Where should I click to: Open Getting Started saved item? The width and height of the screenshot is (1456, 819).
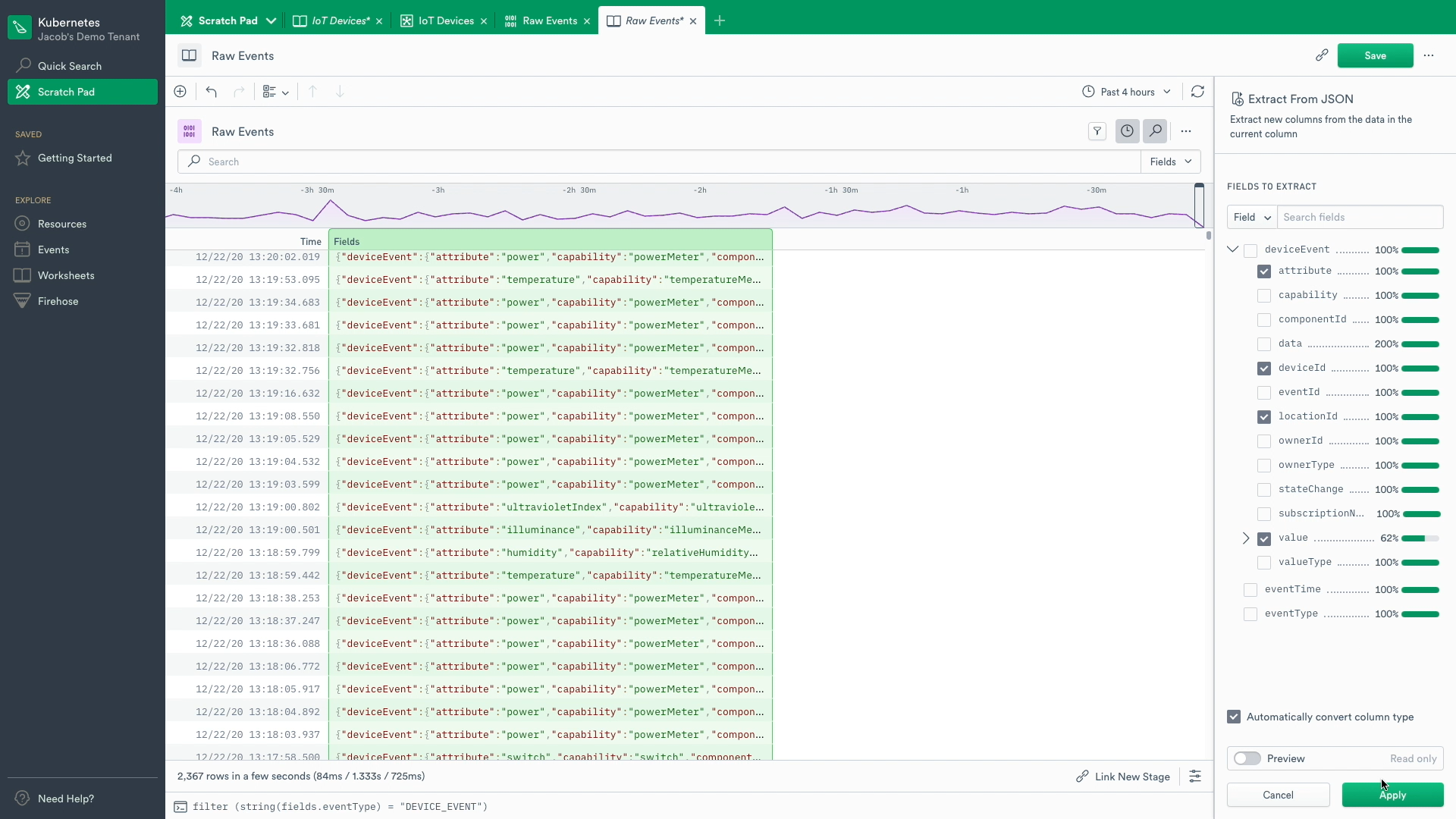coord(82,158)
